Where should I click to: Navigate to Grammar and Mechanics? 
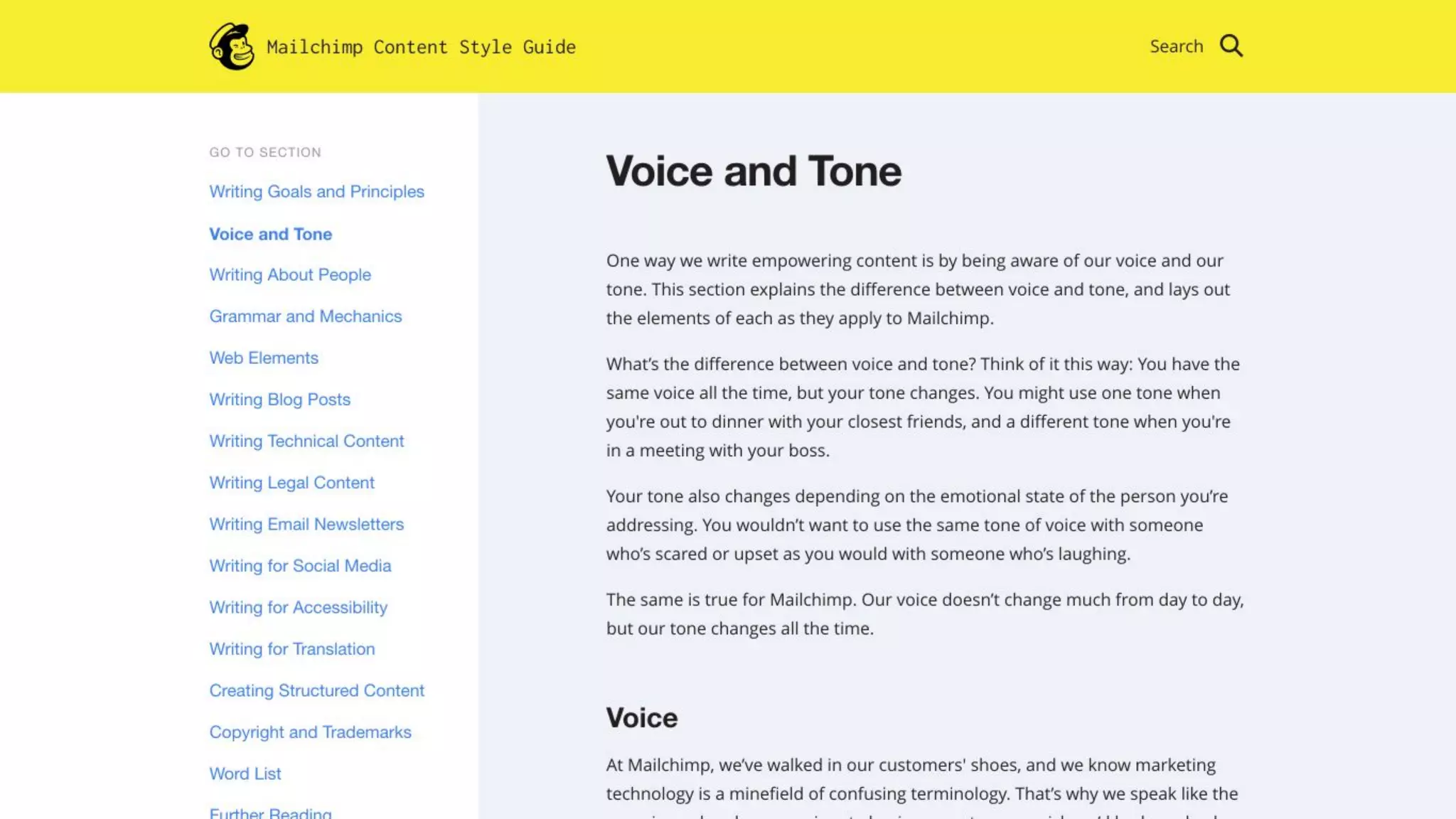coord(305,316)
